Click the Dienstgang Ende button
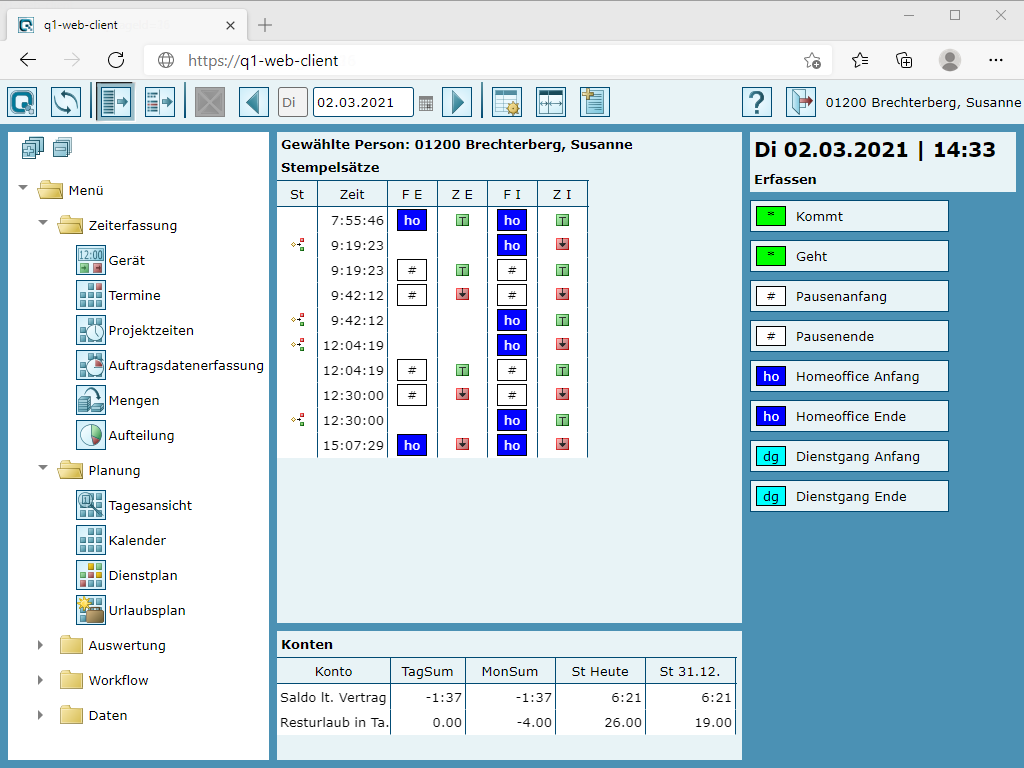The width and height of the screenshot is (1024, 768). tap(849, 496)
